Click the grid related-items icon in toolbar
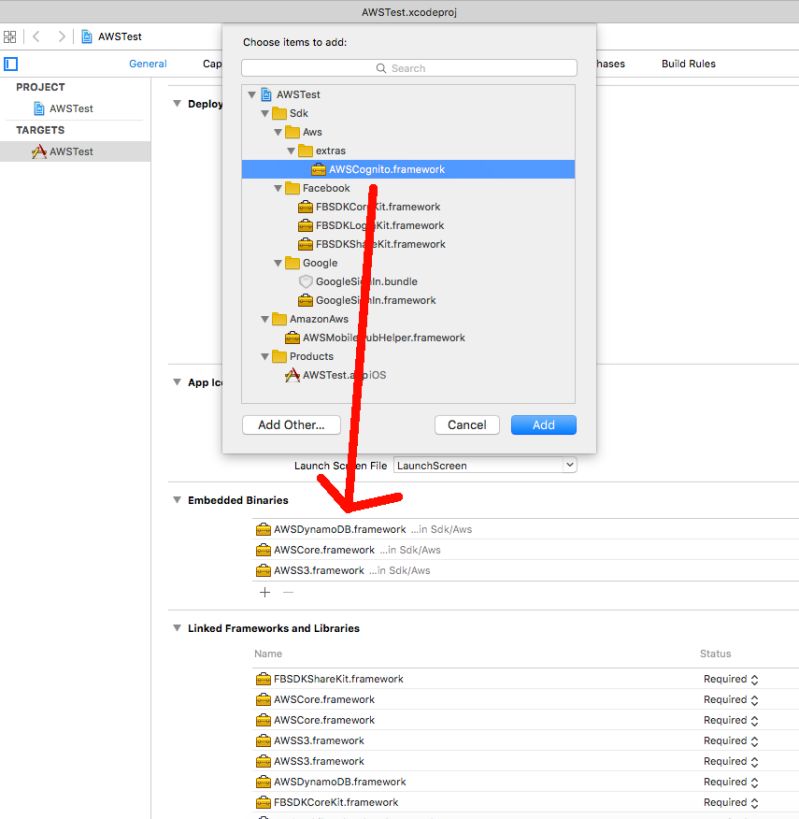The height and width of the screenshot is (819, 799). tap(9, 37)
